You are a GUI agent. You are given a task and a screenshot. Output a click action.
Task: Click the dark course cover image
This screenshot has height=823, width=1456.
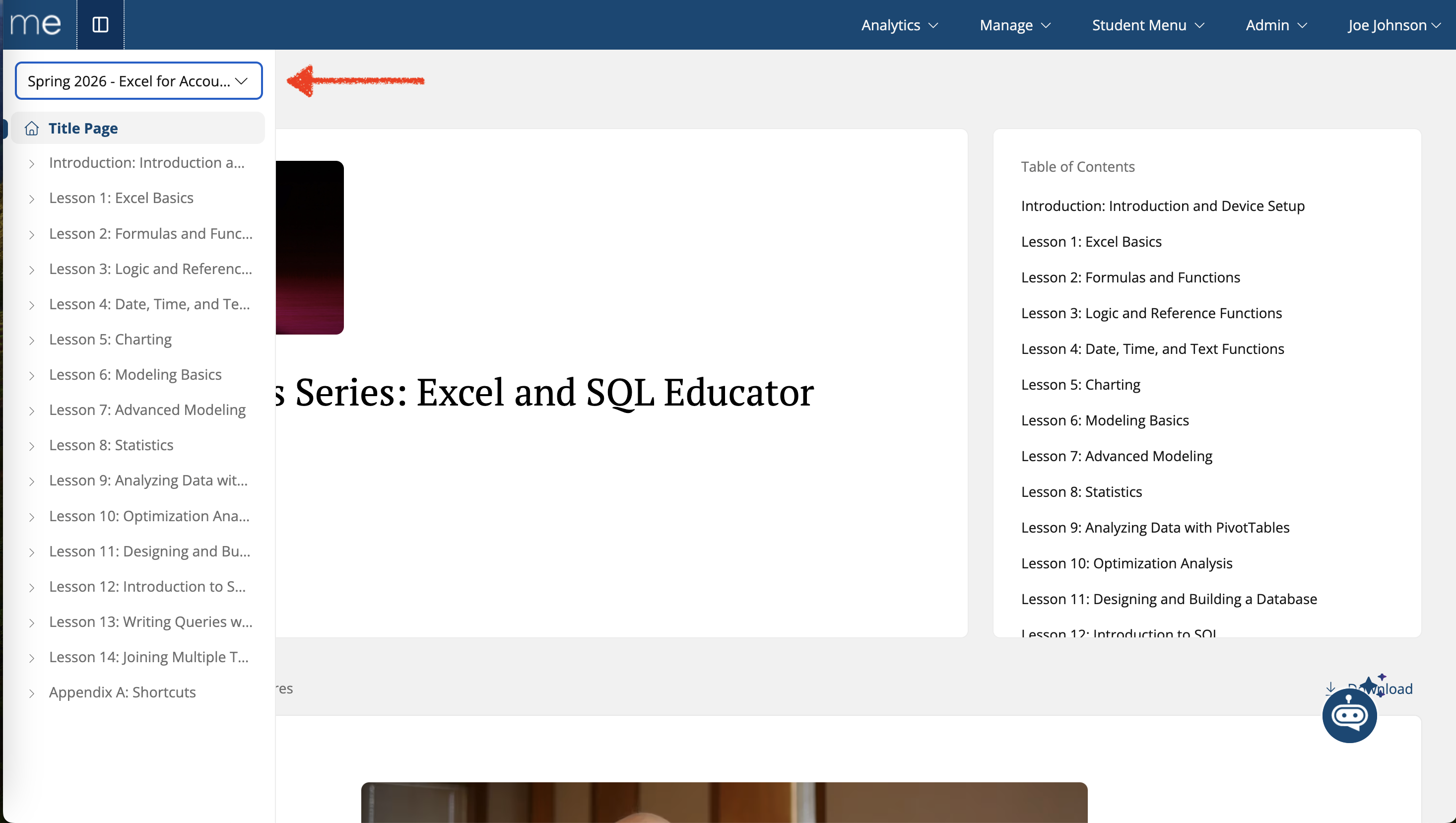(309, 247)
